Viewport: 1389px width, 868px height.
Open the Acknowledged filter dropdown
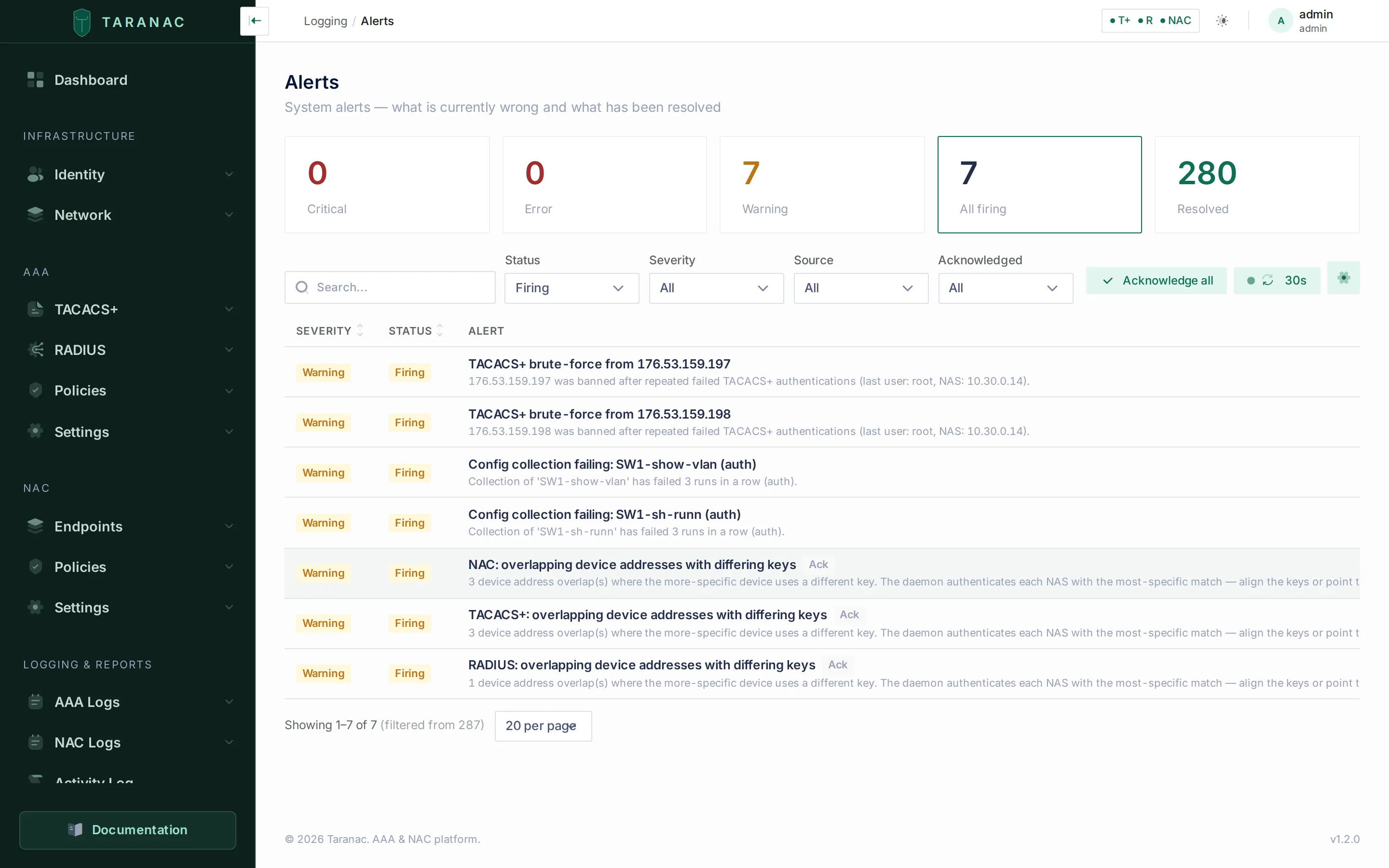click(1006, 288)
